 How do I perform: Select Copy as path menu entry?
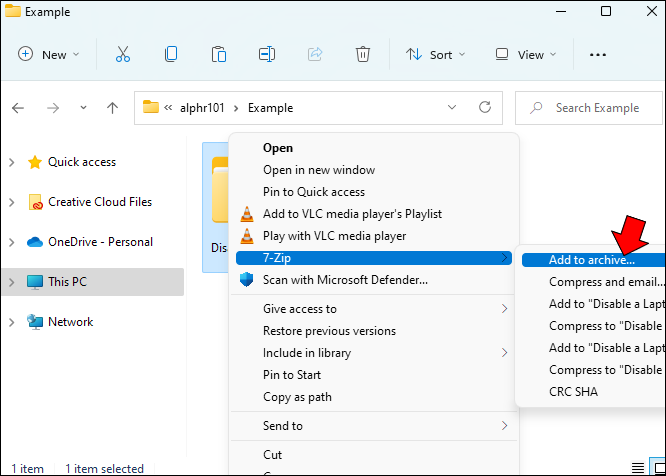coord(297,397)
